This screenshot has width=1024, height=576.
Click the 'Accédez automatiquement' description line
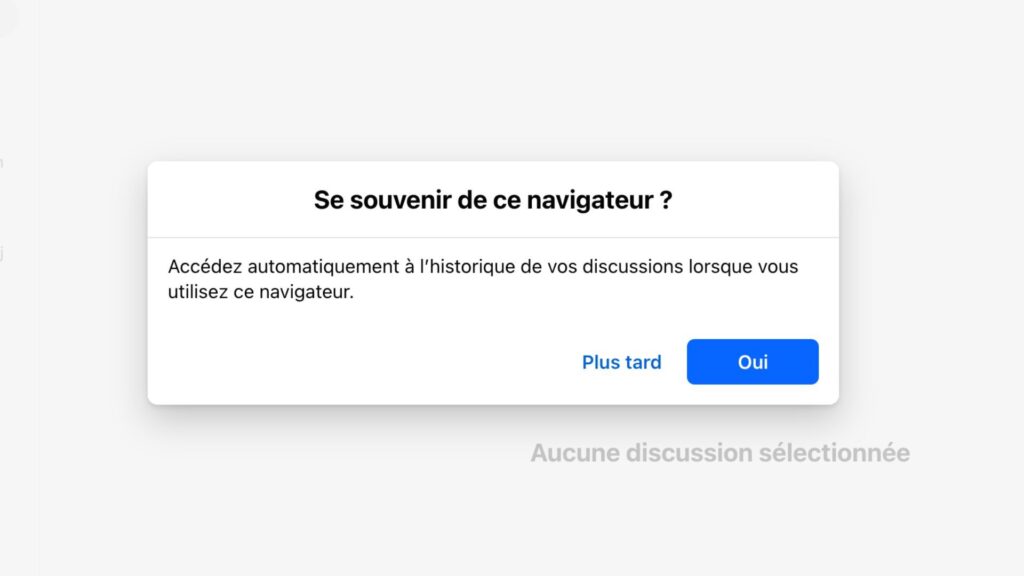pos(483,266)
